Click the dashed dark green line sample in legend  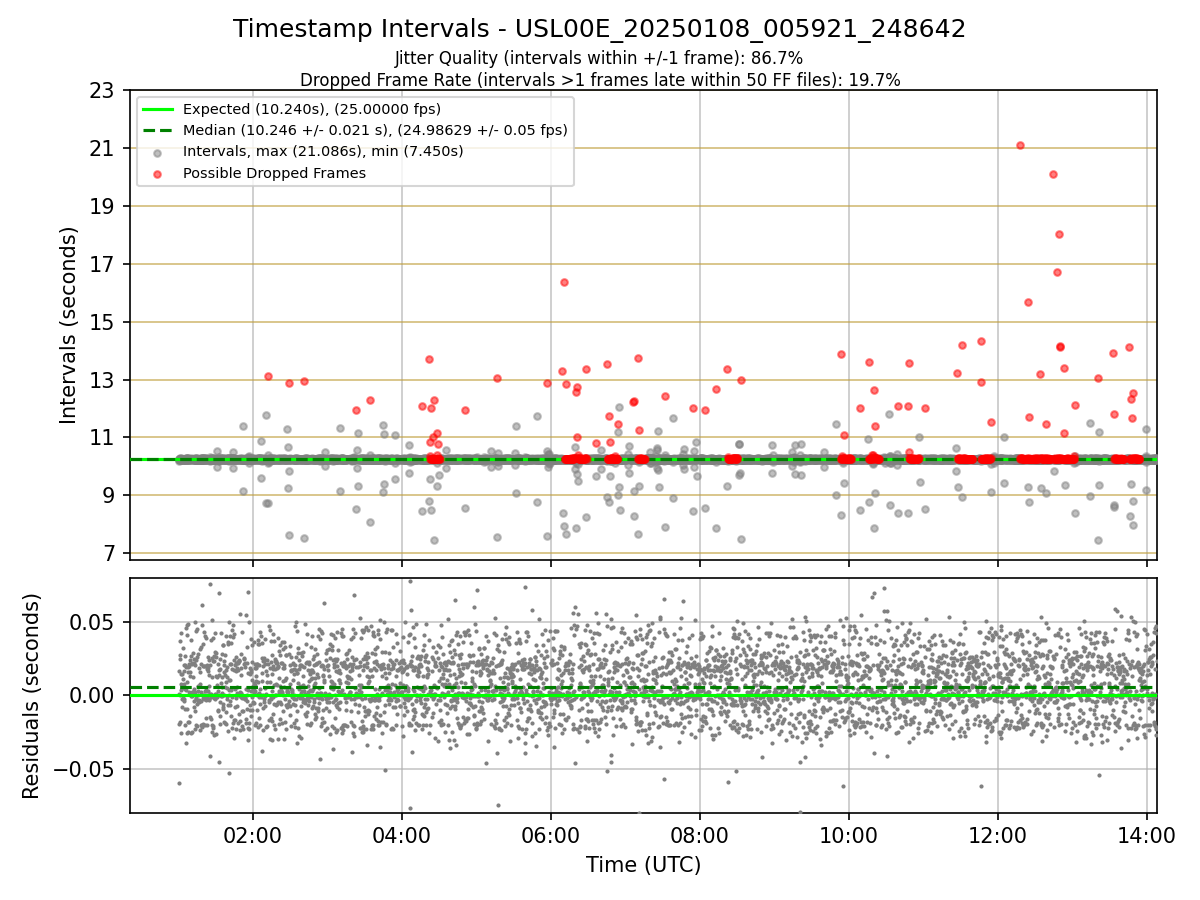tap(158, 130)
